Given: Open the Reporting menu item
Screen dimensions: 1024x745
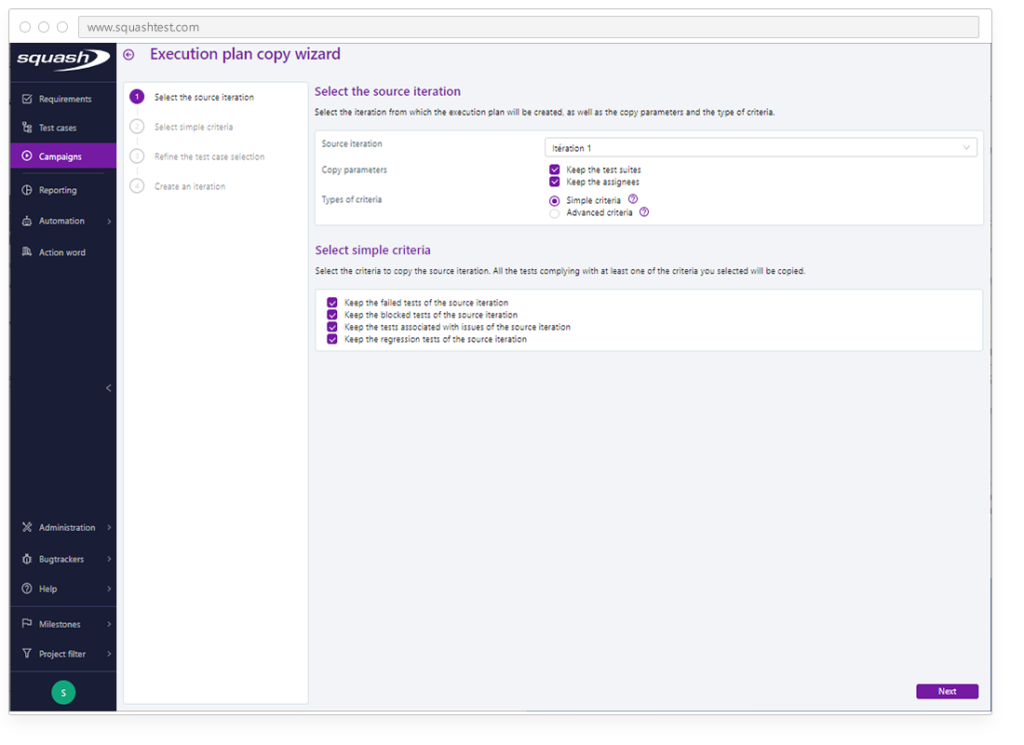Looking at the screenshot, I should tap(63, 190).
